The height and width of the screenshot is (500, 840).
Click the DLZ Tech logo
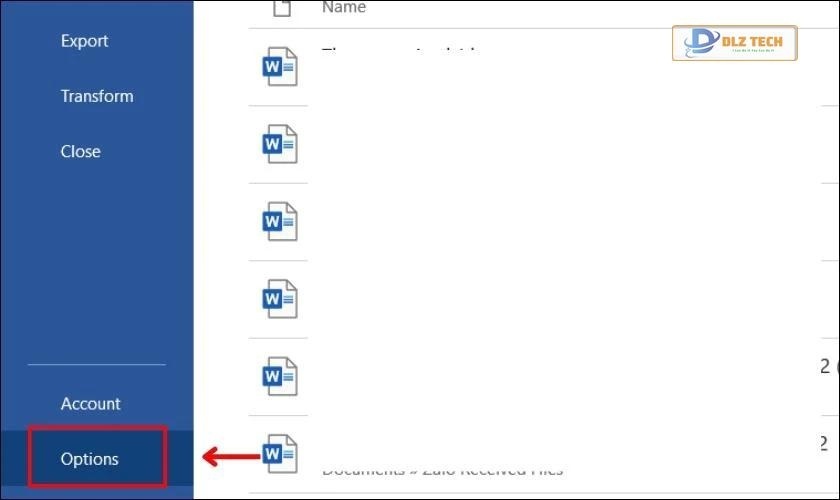point(735,45)
